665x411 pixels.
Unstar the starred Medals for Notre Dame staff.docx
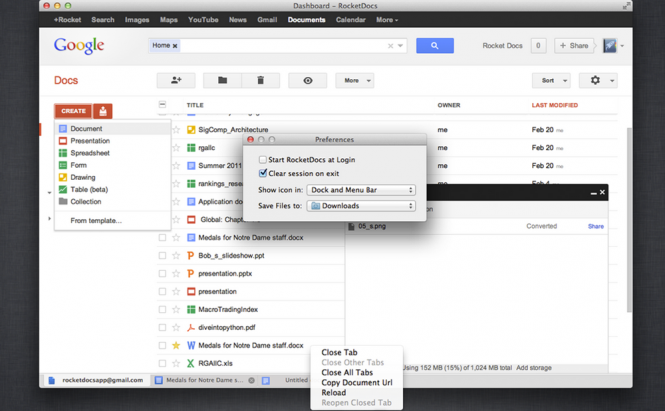(x=176, y=345)
